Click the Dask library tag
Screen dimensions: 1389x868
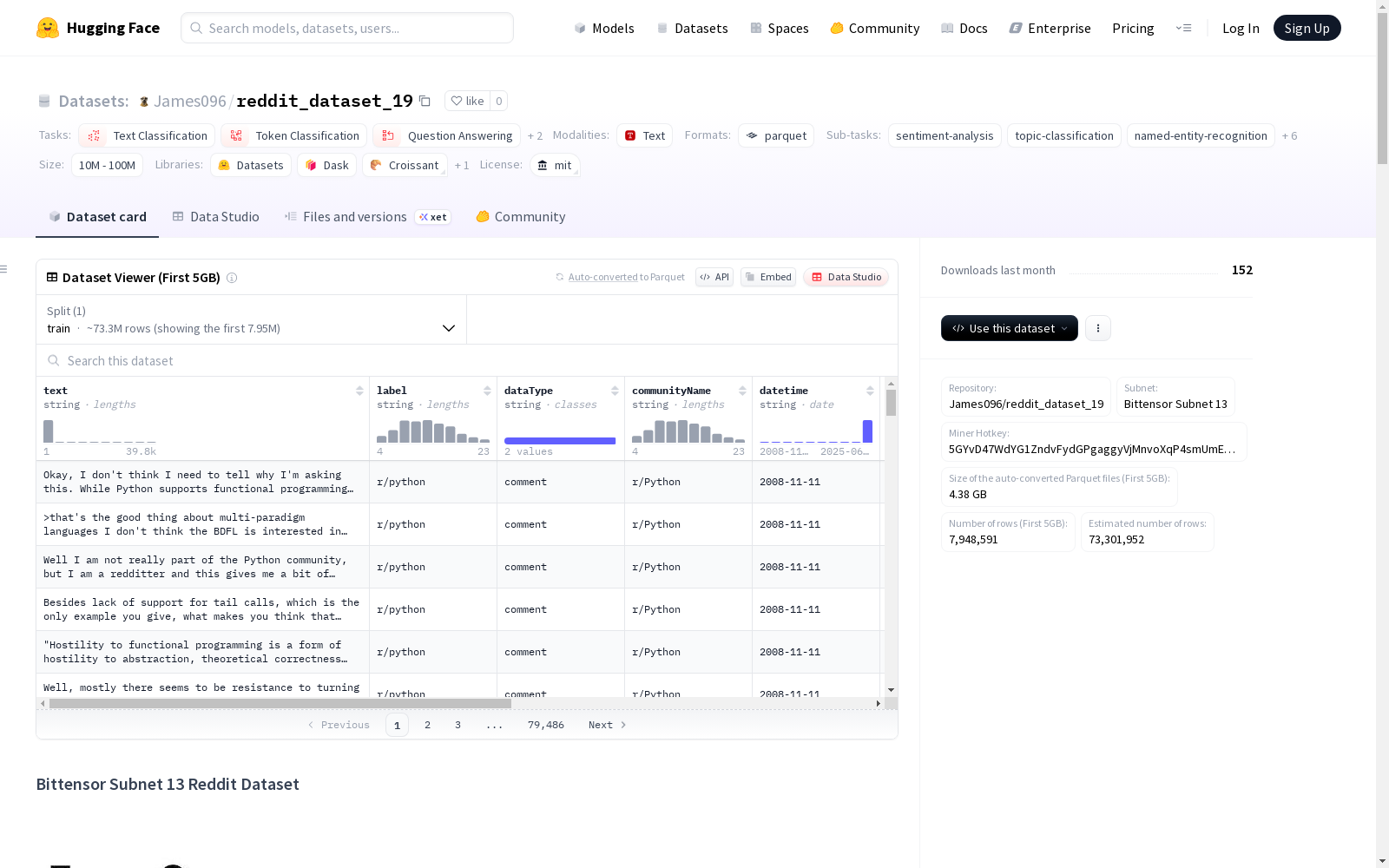(326, 165)
